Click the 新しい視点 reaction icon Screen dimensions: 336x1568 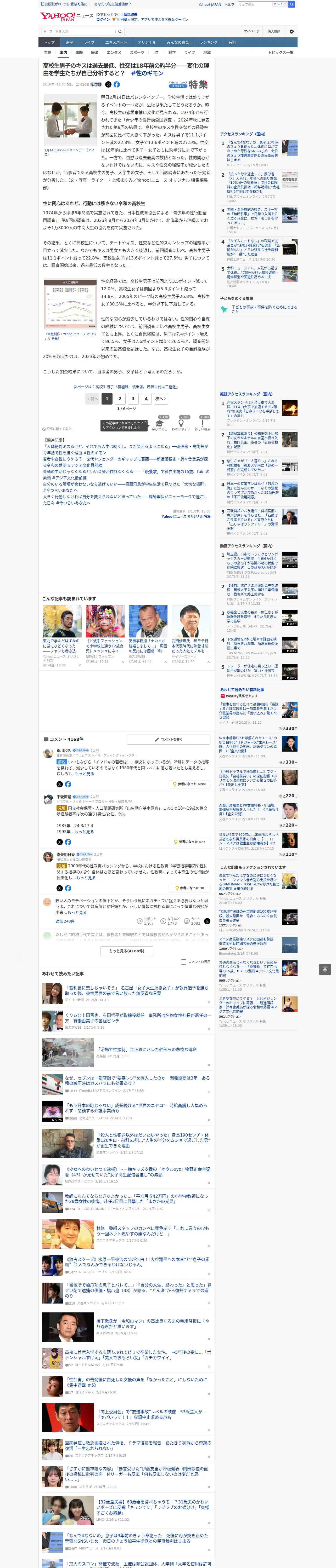203,423
